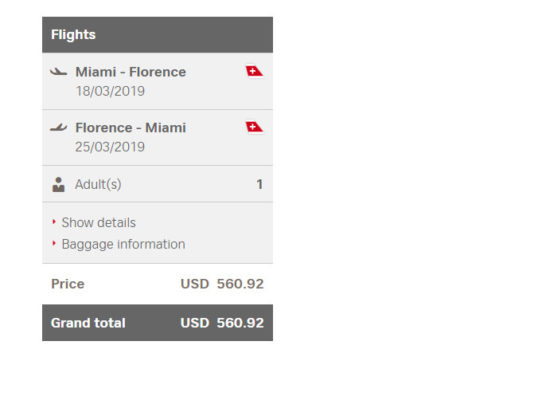This screenshot has width=550, height=408.
Task: Select the Florence - Miami flight title
Action: [131, 128]
